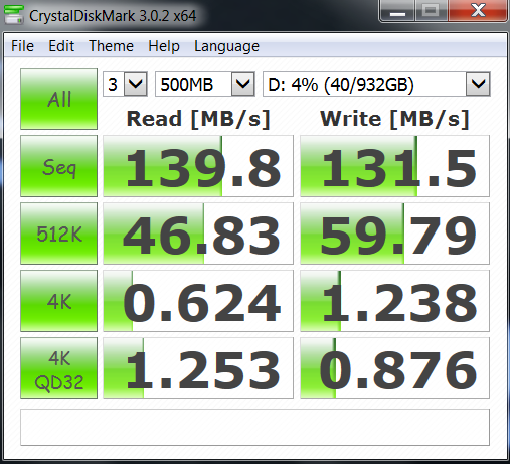Expand the D: drive selection dropdown
Screen dimensions: 510x464
478,84
